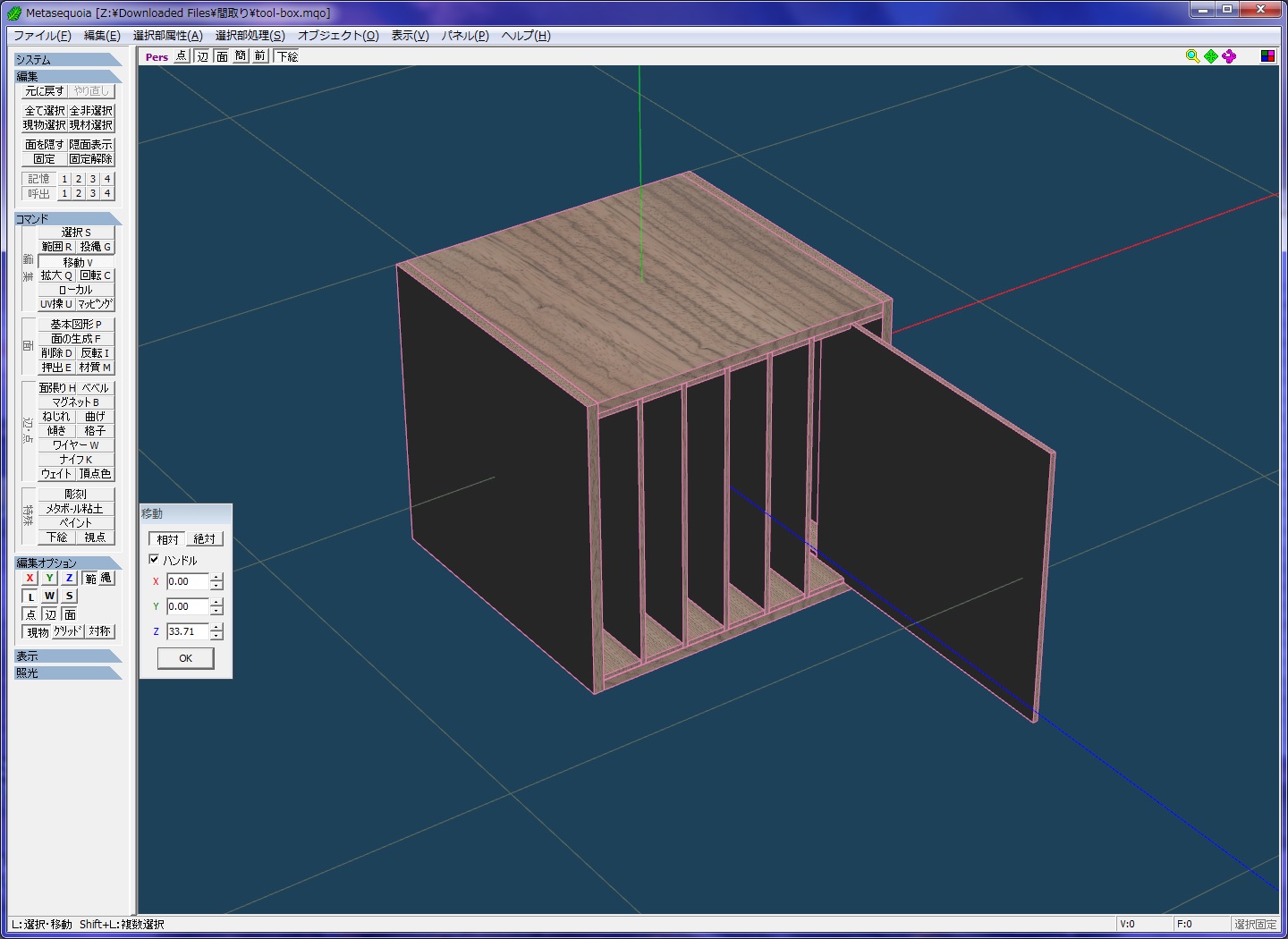Viewport: 1288px width, 939px height.
Task: Click the magenta rotate view icon
Action: (x=1229, y=56)
